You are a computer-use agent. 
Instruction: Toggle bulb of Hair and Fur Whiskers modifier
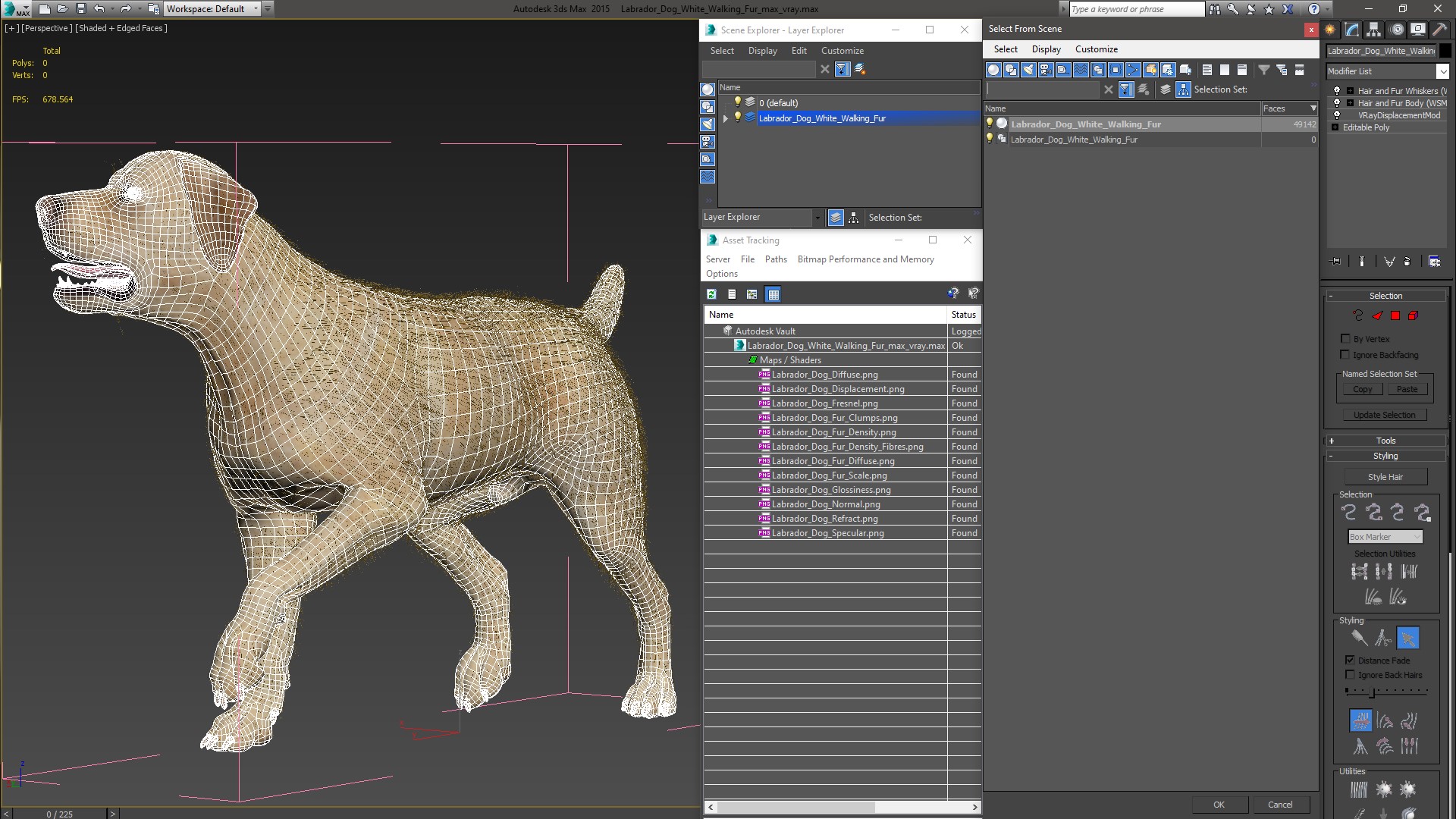tap(1337, 90)
